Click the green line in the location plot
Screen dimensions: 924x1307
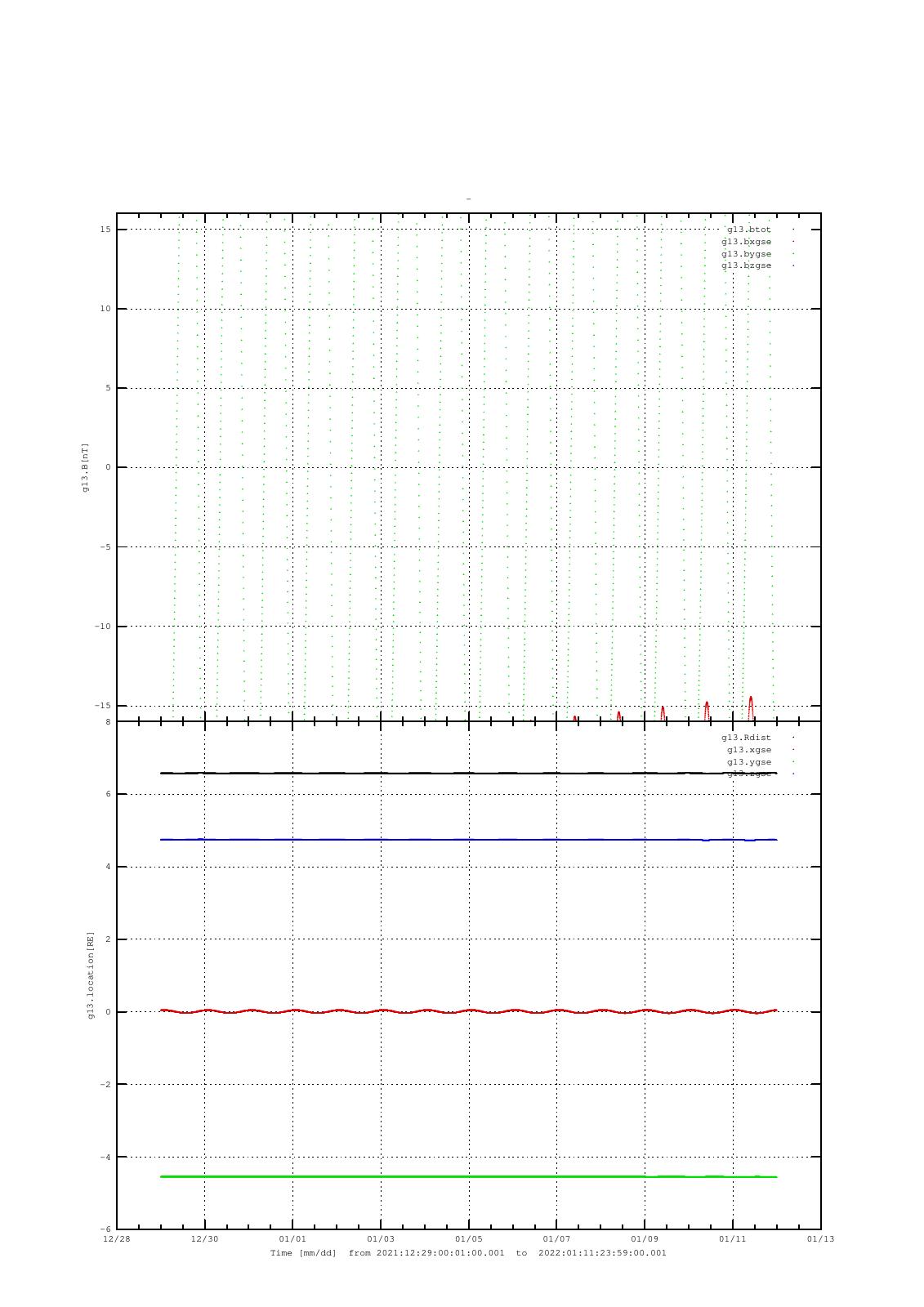(468, 1176)
